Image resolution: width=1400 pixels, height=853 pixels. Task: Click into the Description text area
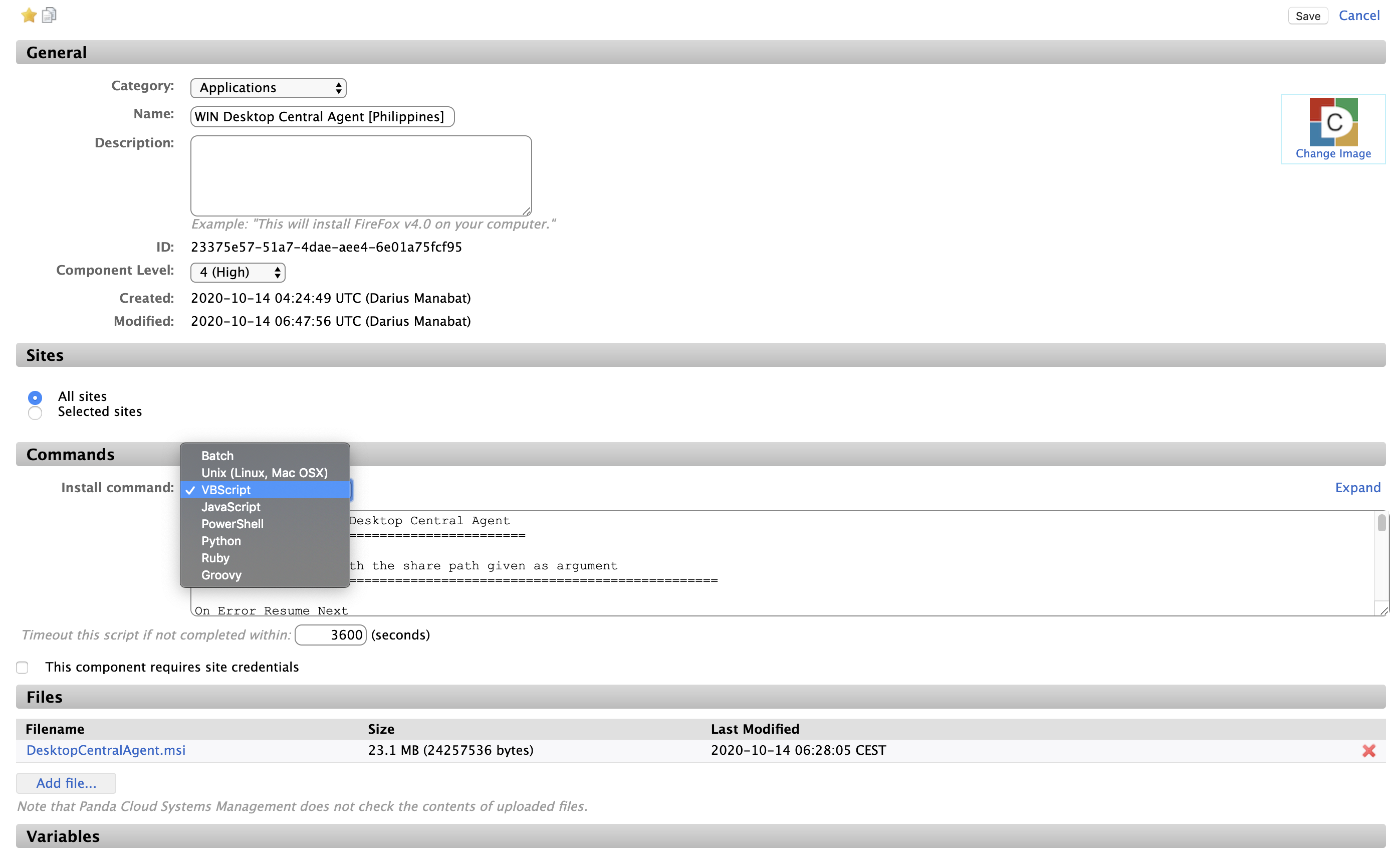361,175
